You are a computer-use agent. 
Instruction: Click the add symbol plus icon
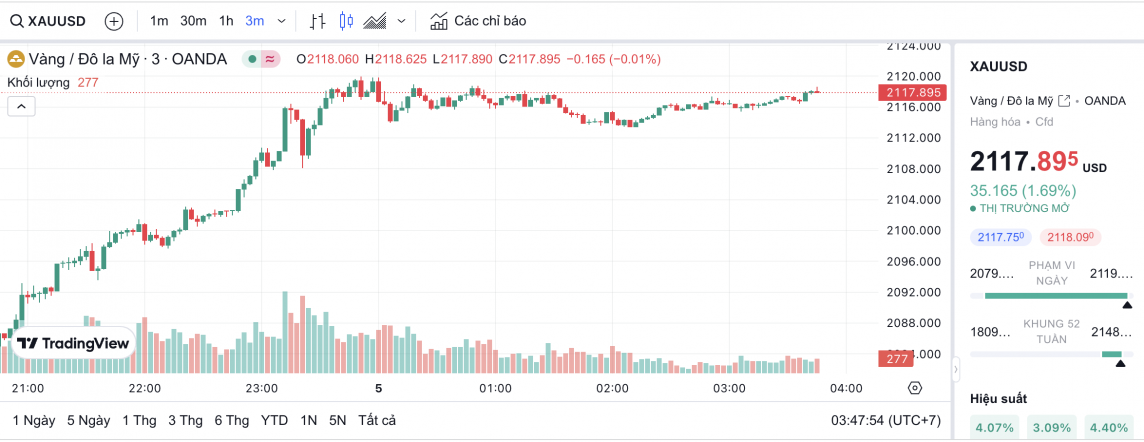[114, 21]
